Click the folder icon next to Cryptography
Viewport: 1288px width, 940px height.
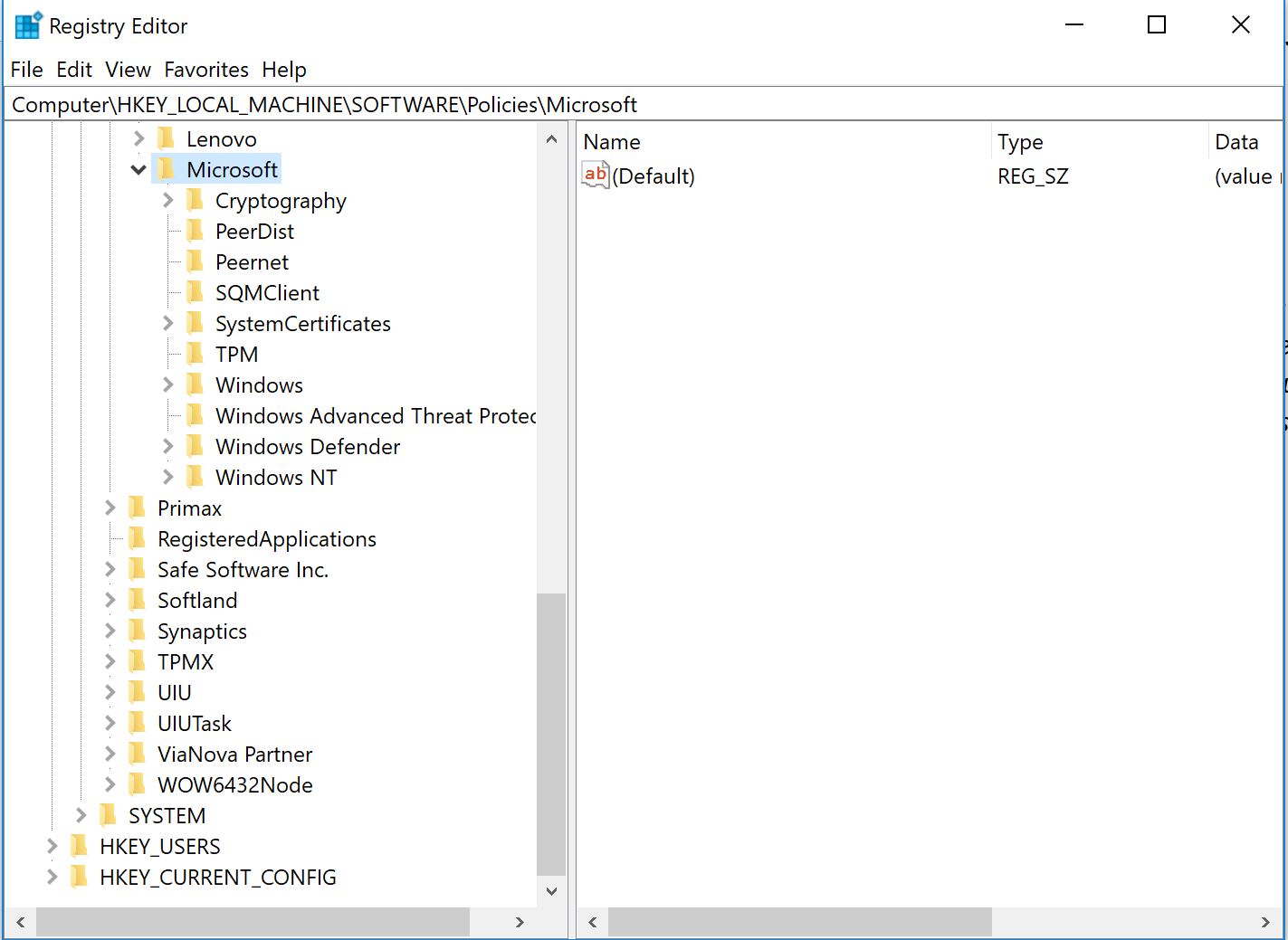point(195,200)
